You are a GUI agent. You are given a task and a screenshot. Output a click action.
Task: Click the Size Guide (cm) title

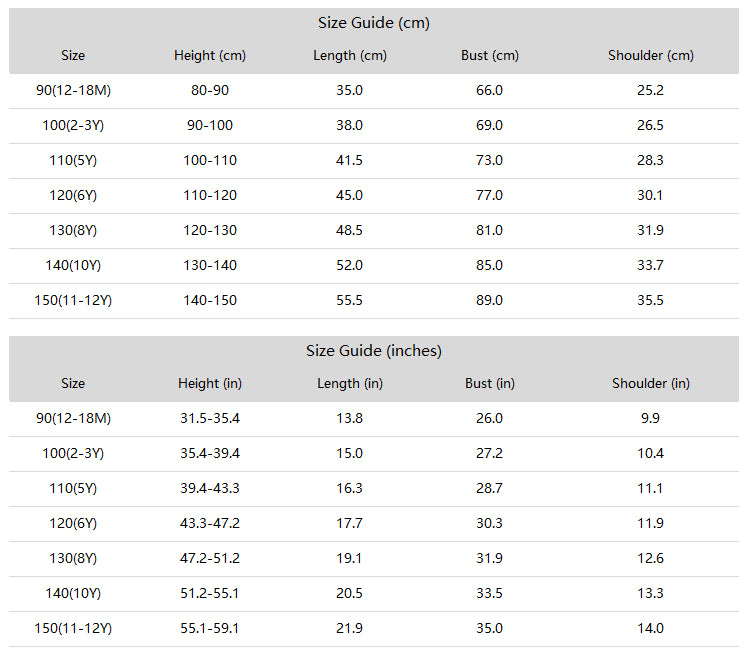374,23
